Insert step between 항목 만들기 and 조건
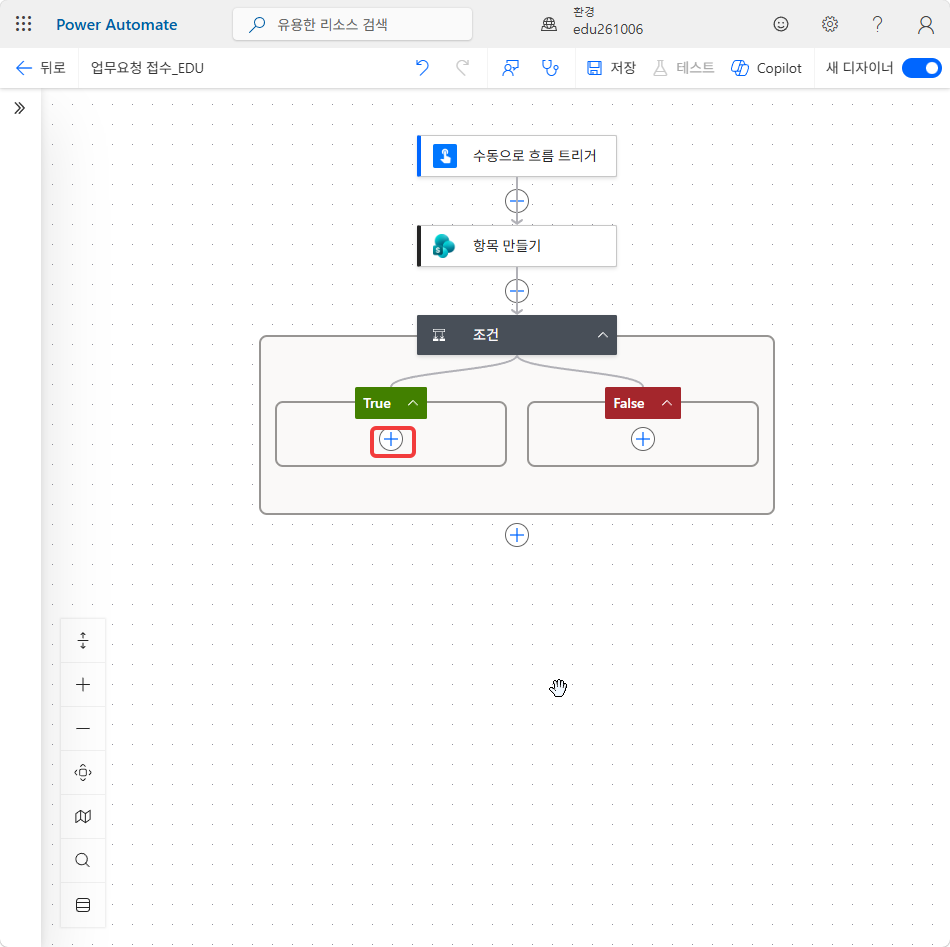 point(517,291)
